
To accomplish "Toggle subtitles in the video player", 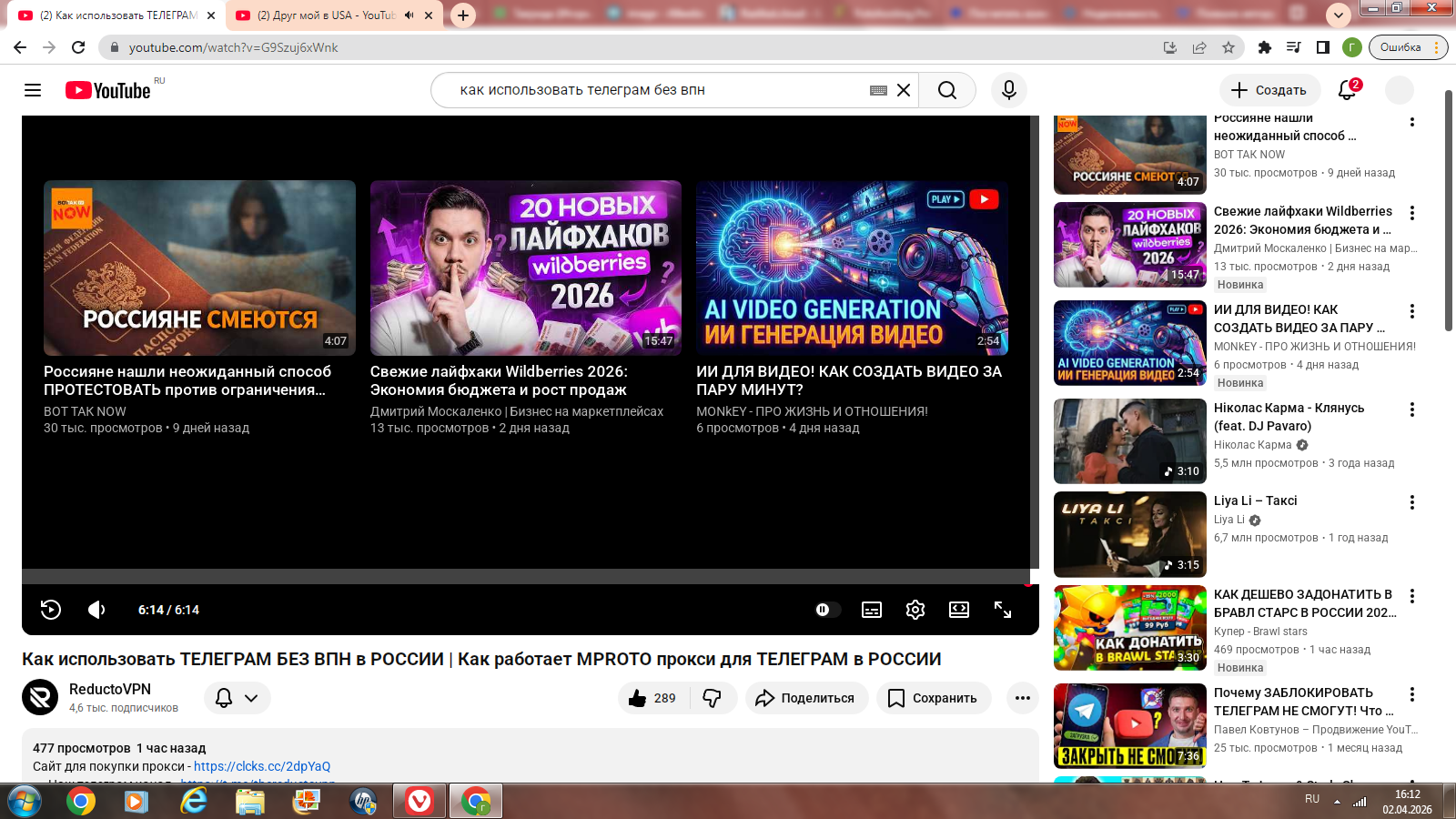I will [872, 610].
